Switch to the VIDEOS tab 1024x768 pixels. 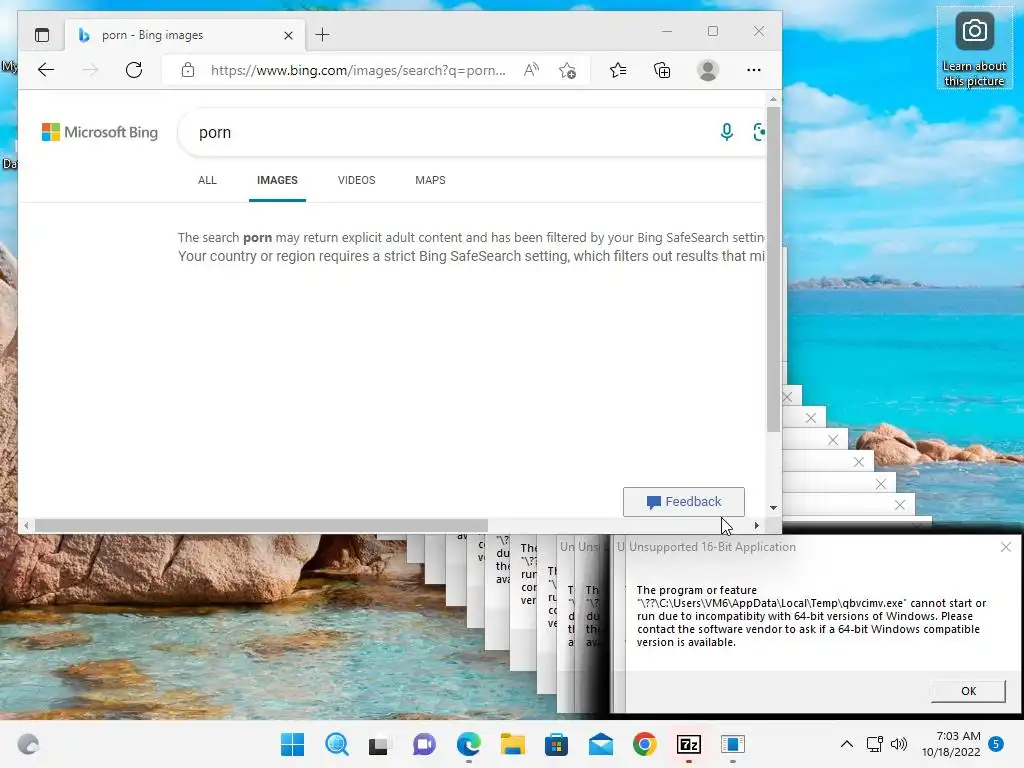pos(357,180)
